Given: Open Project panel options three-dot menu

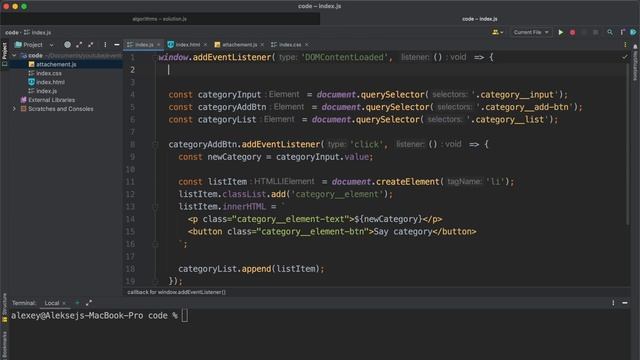Looking at the screenshot, I should [x=105, y=44].
